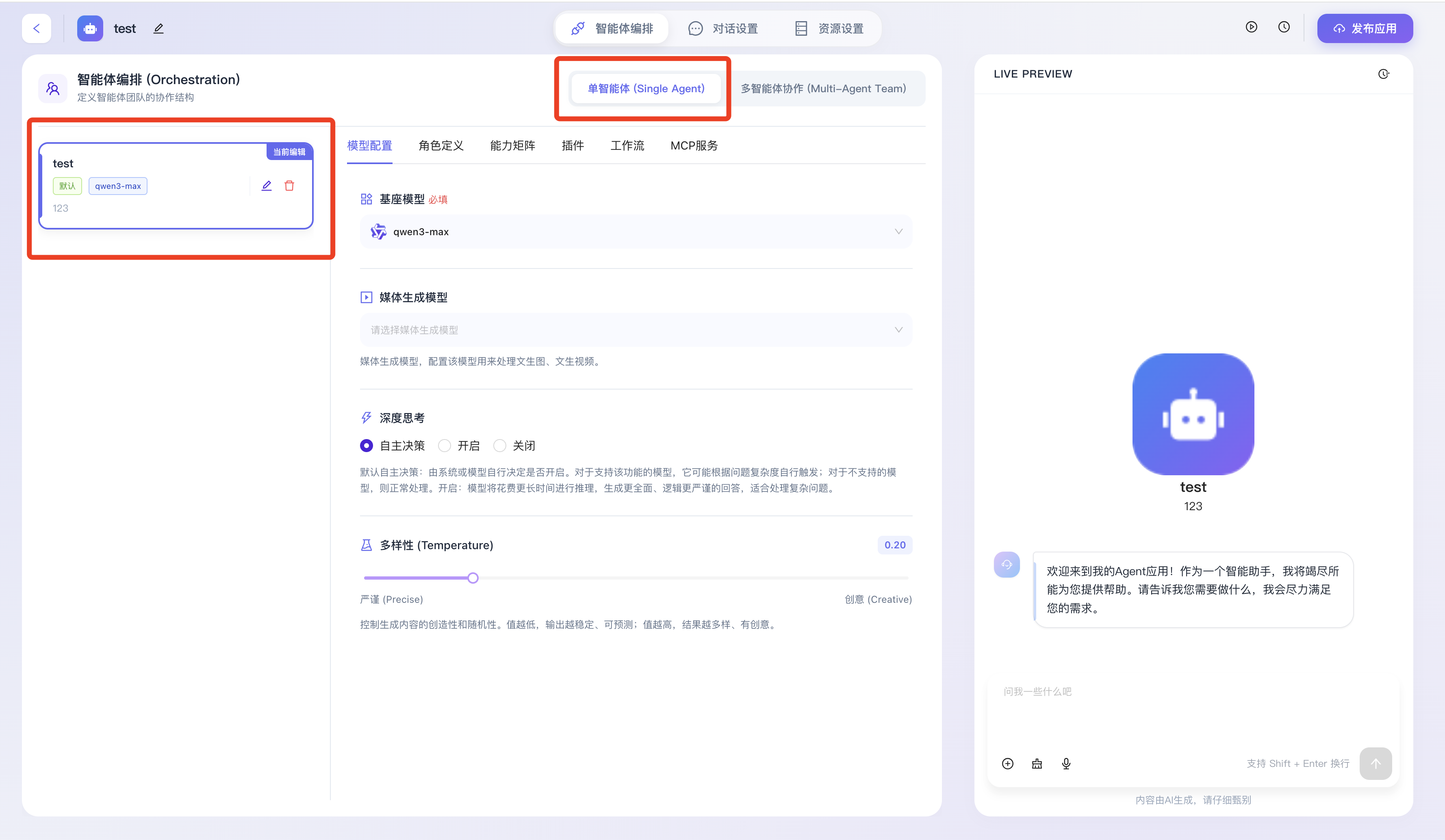Click the plus attachment icon in chat

click(1007, 763)
